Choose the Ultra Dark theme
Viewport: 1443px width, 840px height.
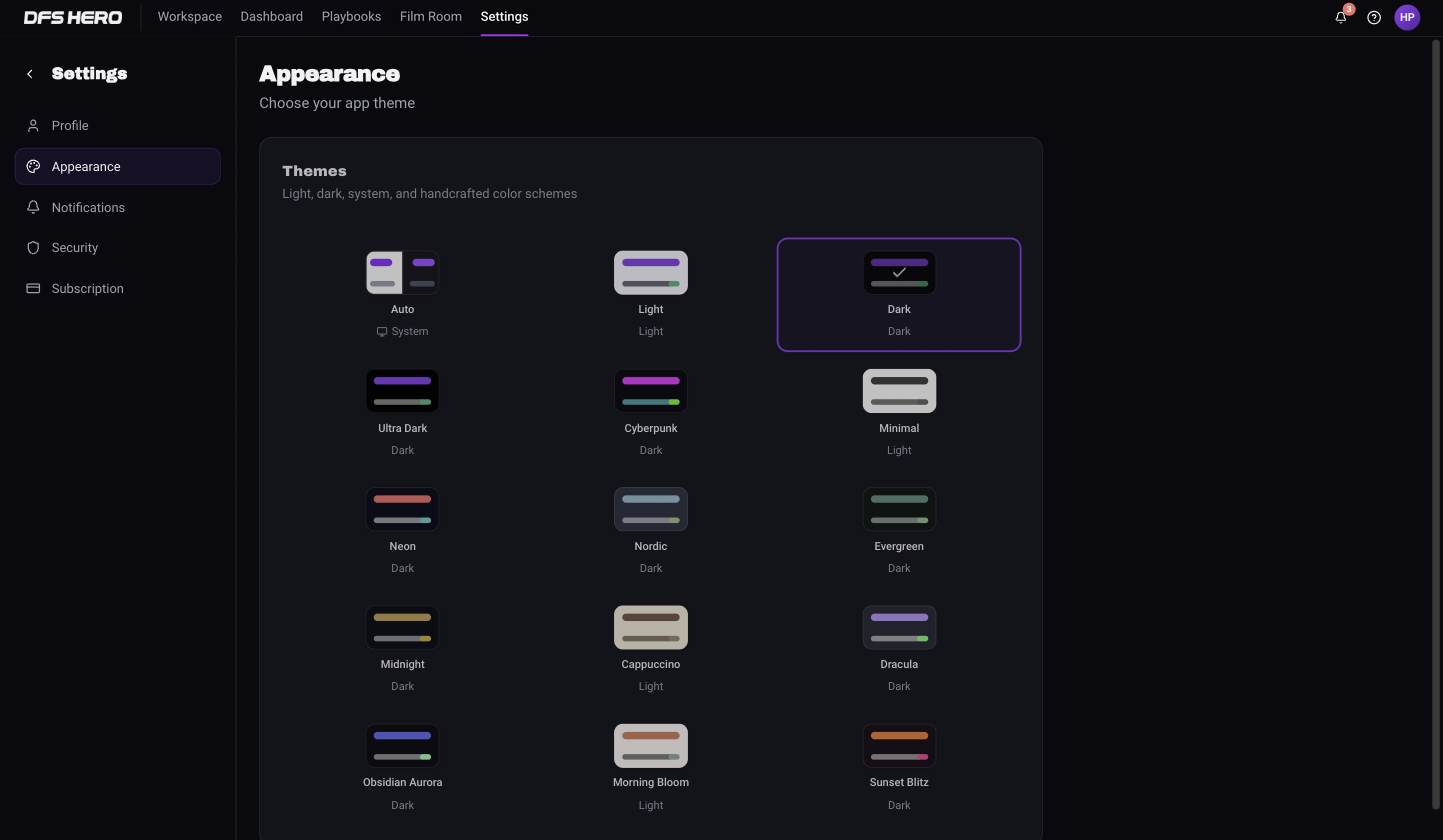point(402,413)
